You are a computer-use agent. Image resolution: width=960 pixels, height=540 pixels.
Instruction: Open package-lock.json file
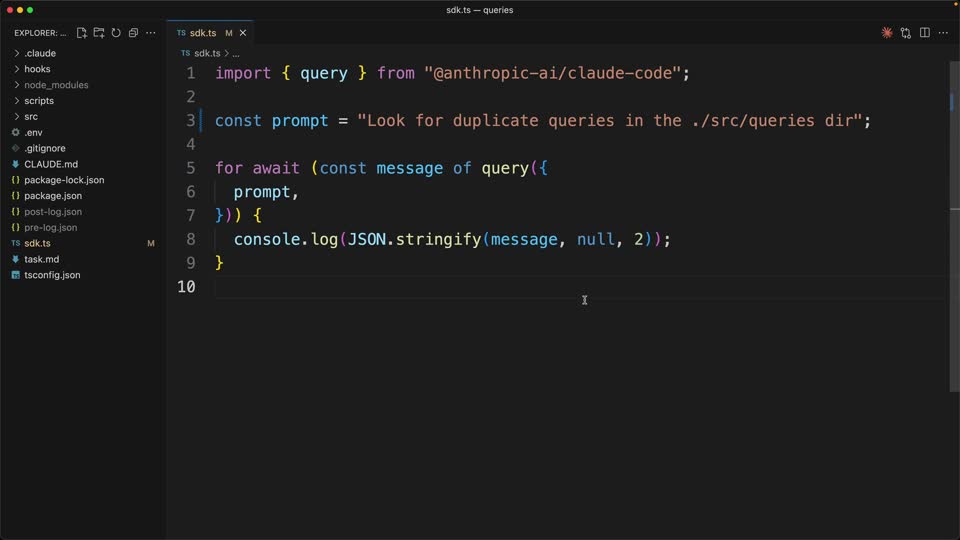click(x=83, y=180)
